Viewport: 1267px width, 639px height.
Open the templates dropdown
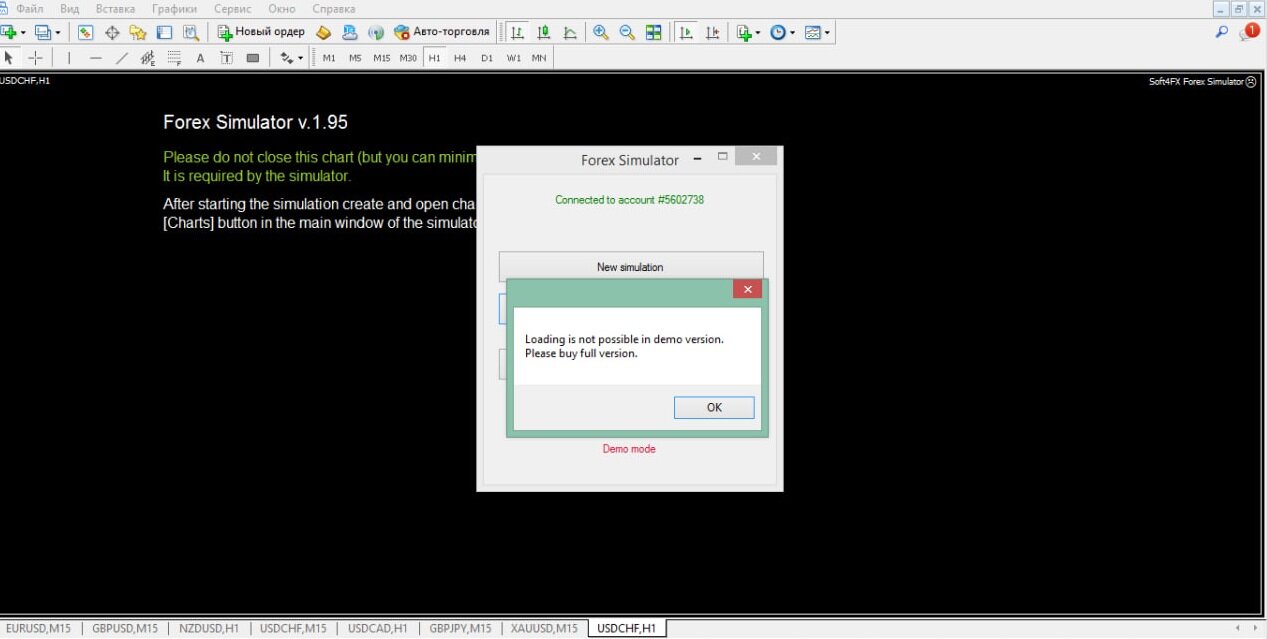[828, 32]
